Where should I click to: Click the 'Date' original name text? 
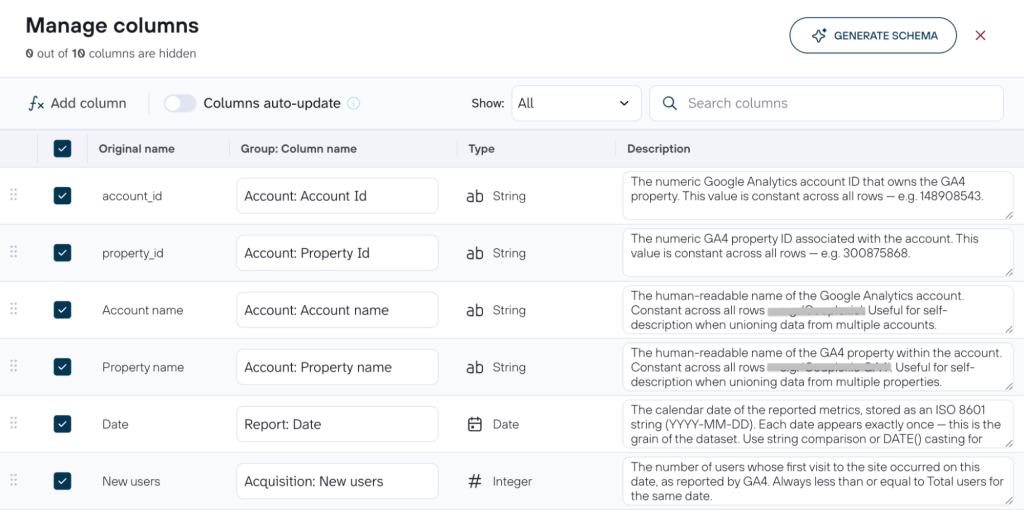click(x=115, y=424)
